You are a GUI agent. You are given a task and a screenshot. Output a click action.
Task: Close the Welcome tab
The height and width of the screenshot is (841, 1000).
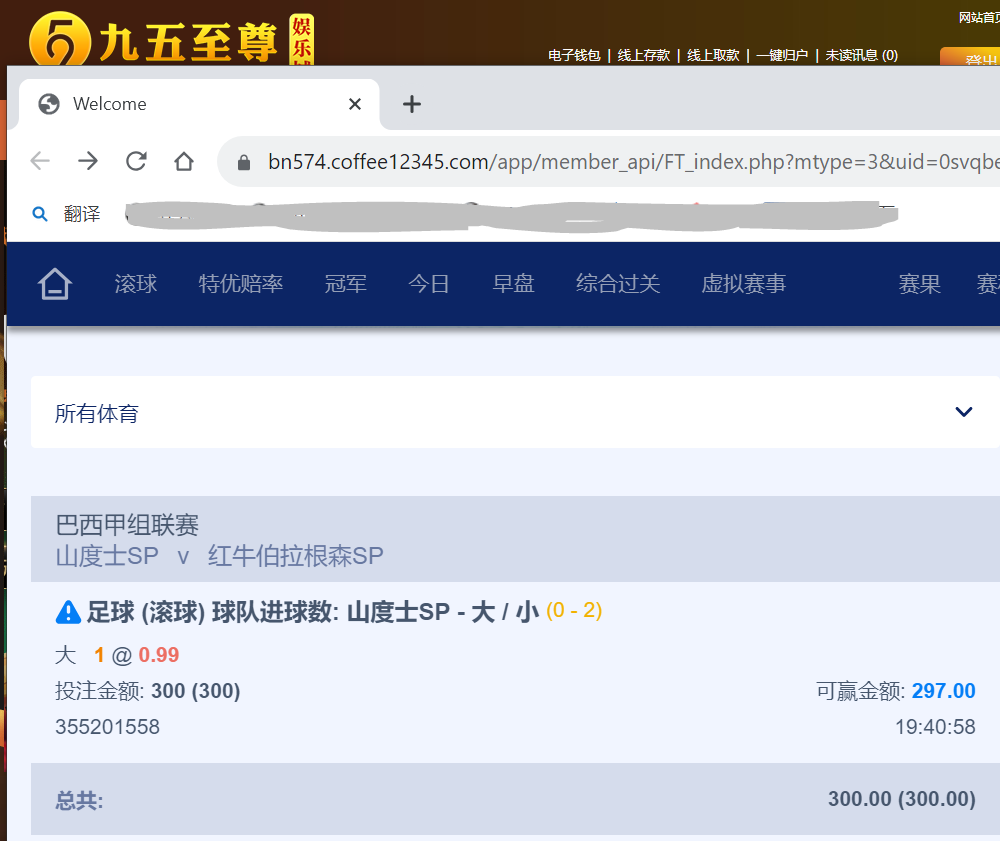click(x=355, y=104)
